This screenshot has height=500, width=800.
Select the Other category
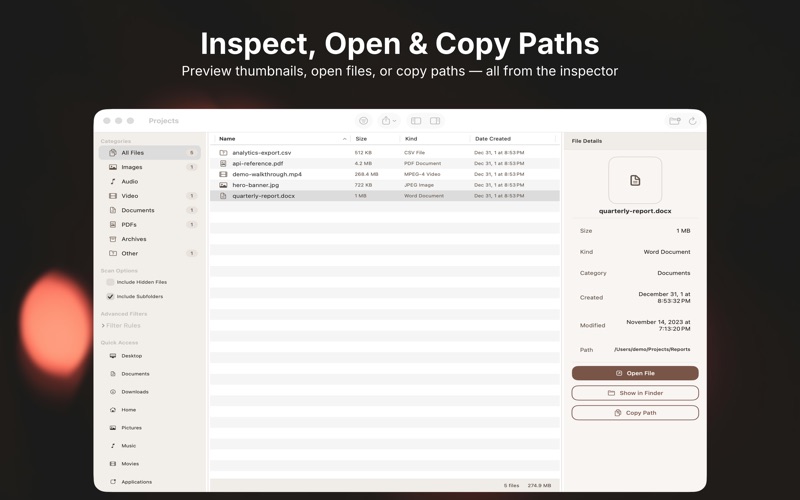[x=149, y=253]
